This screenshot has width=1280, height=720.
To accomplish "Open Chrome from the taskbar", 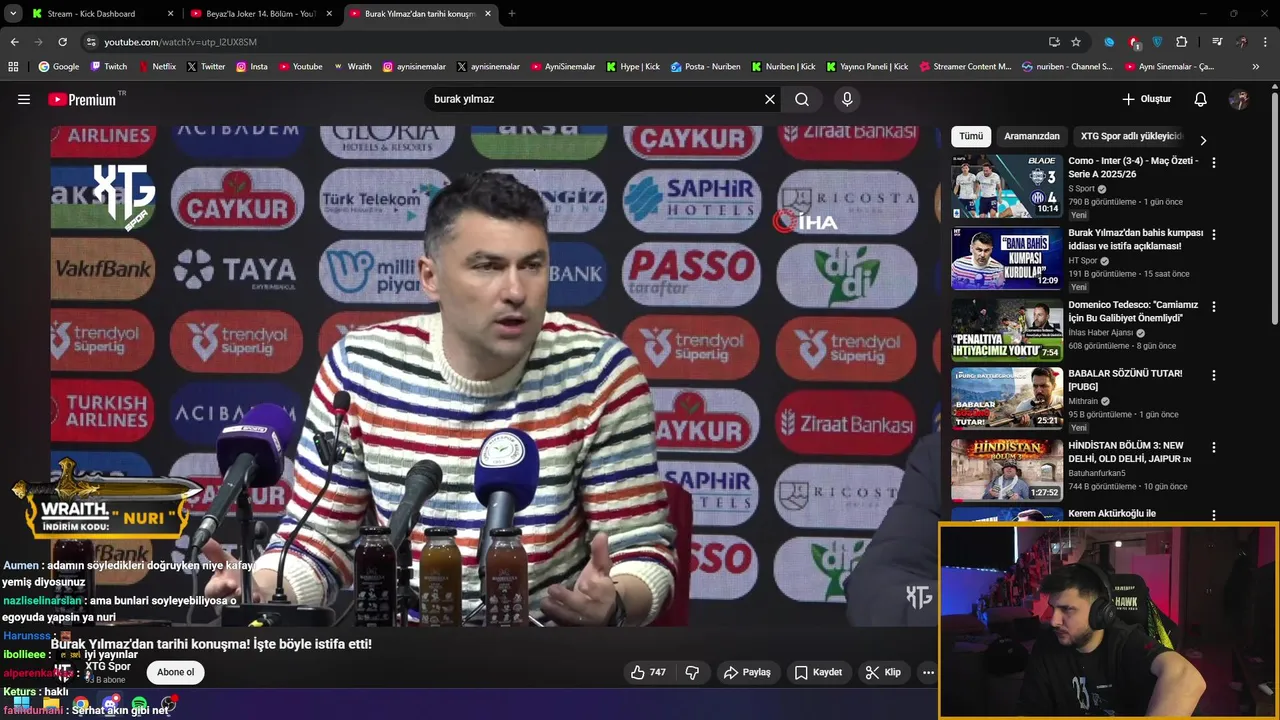I will (80, 704).
